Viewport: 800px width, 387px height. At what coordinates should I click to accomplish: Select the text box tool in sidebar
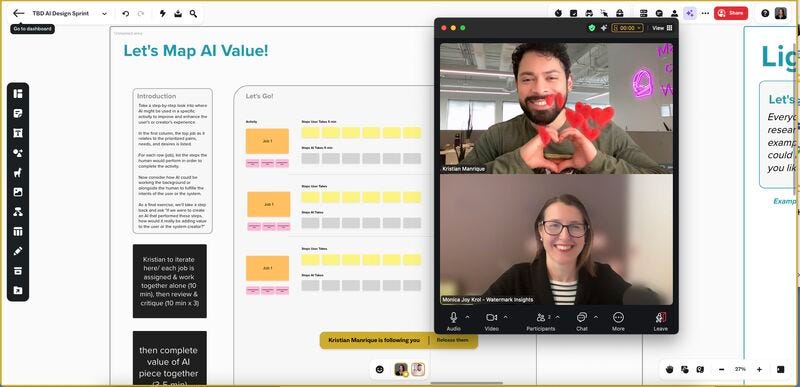pyautogui.click(x=18, y=133)
